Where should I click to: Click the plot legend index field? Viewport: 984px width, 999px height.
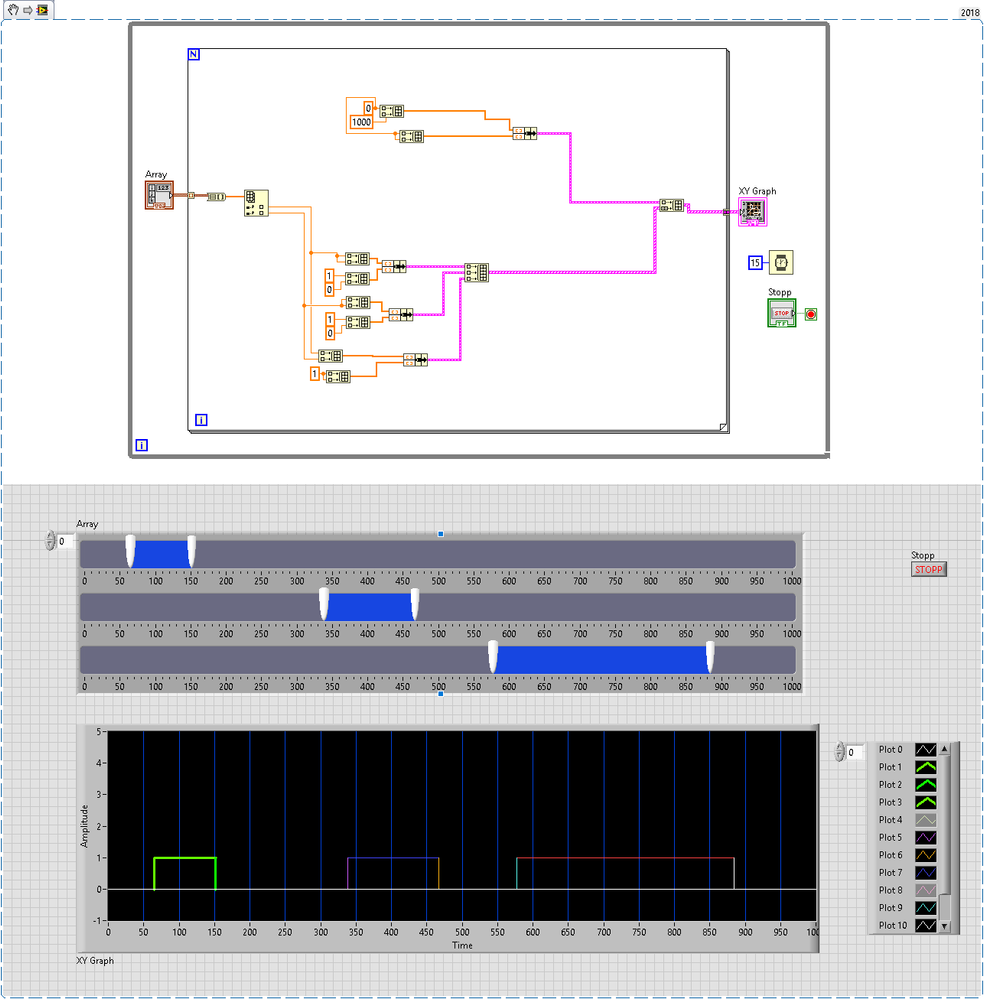pos(855,752)
